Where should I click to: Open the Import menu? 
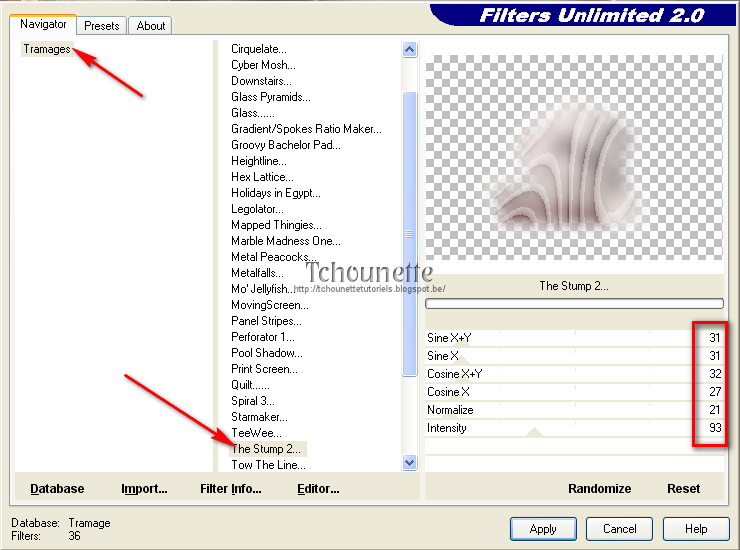144,489
